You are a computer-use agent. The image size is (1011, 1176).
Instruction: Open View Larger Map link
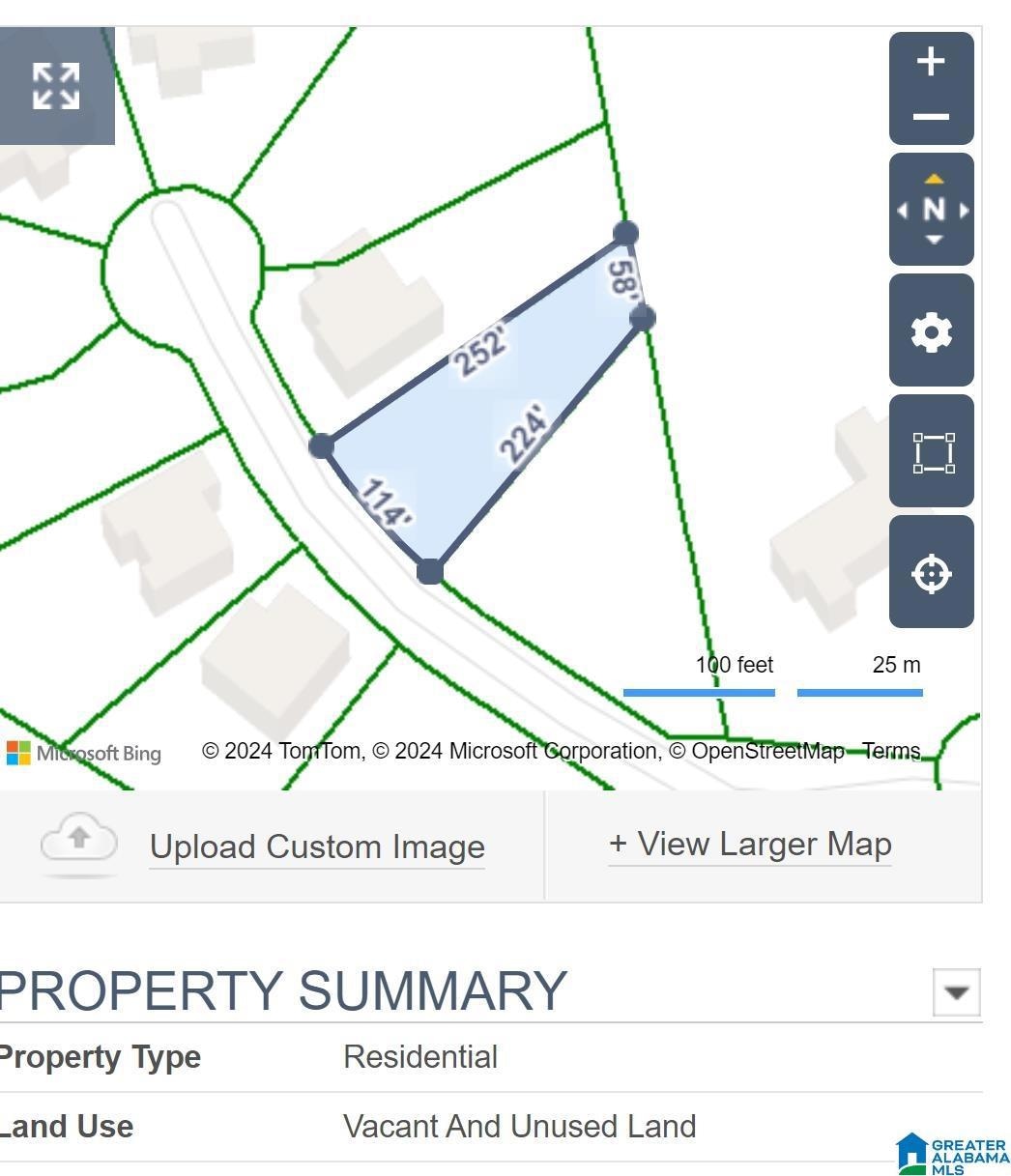[x=749, y=844]
